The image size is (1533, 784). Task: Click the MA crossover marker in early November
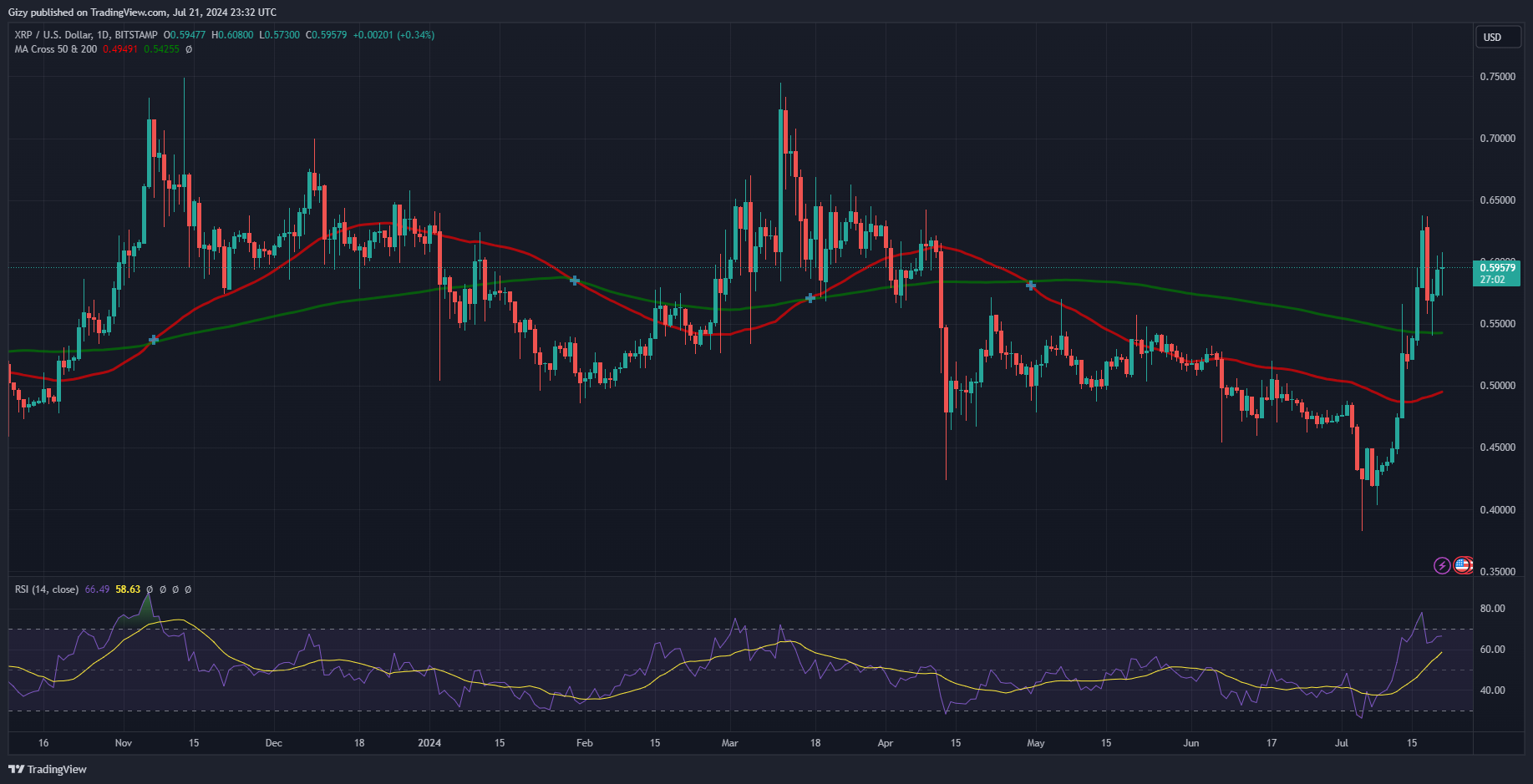pos(154,340)
